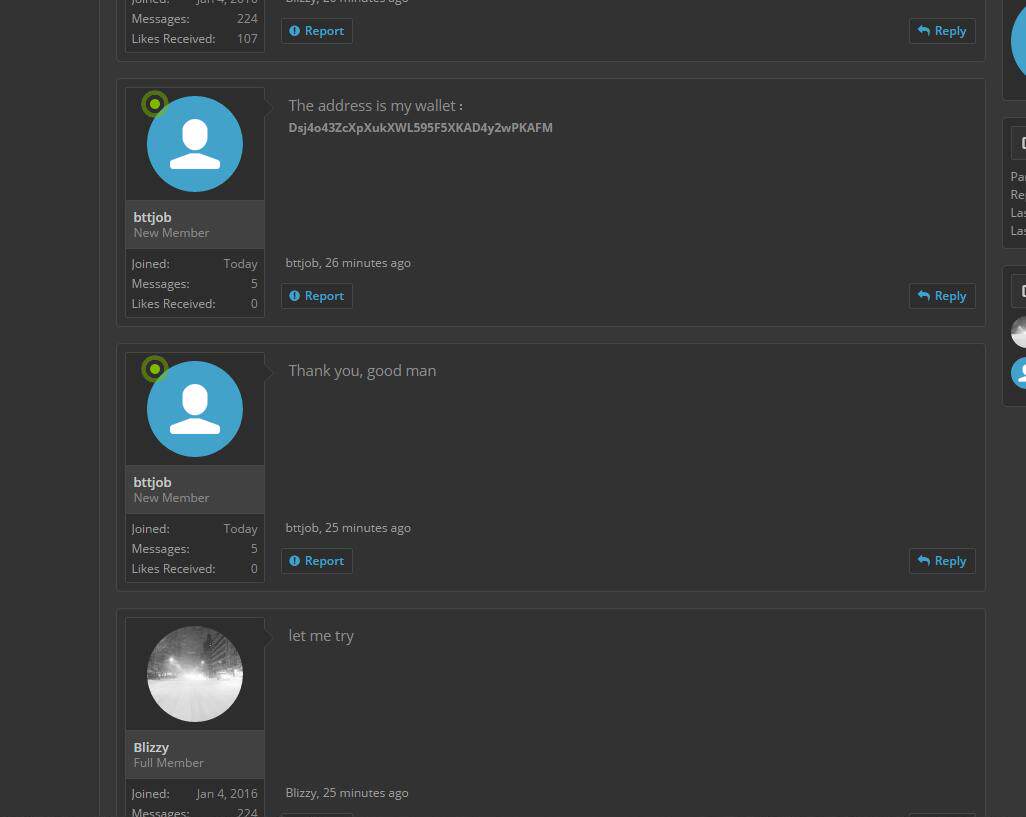Click Messages count 224 in top post
Screen dimensions: 1026x817
tap(247, 19)
